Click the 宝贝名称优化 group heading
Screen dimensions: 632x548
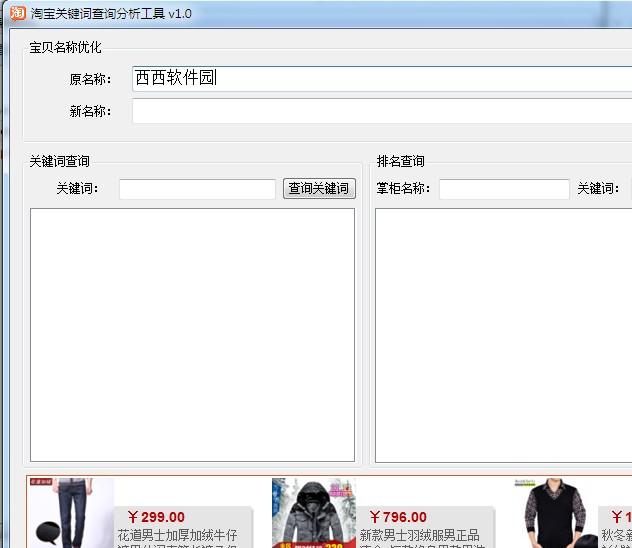coord(65,47)
